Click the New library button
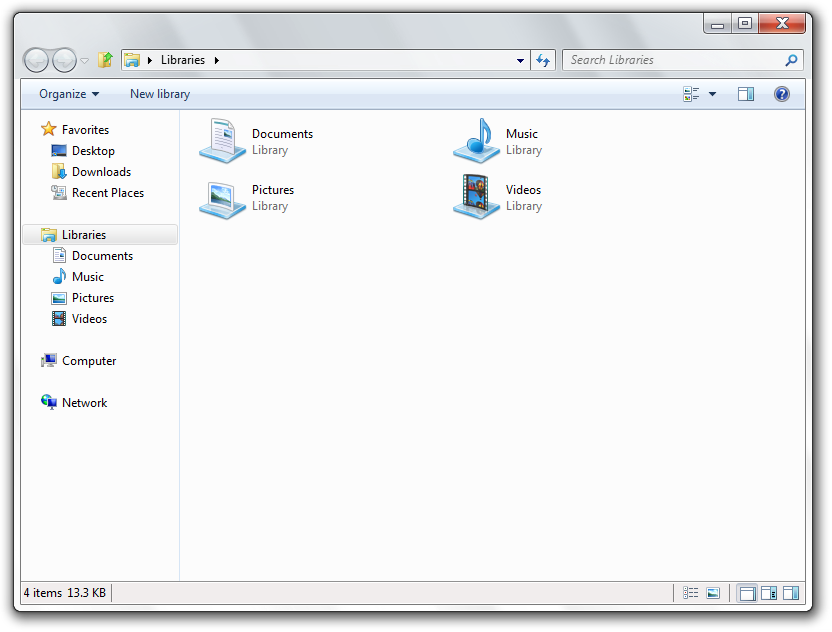The image size is (832, 632). point(160,94)
